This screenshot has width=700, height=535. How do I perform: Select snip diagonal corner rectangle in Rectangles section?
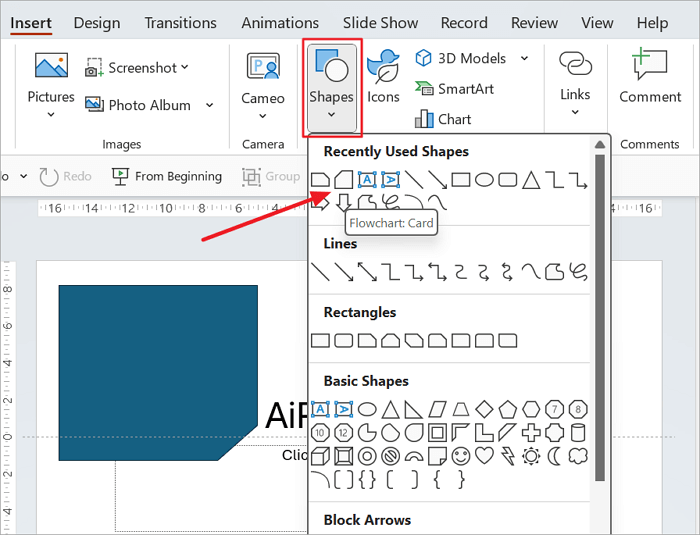click(x=414, y=341)
